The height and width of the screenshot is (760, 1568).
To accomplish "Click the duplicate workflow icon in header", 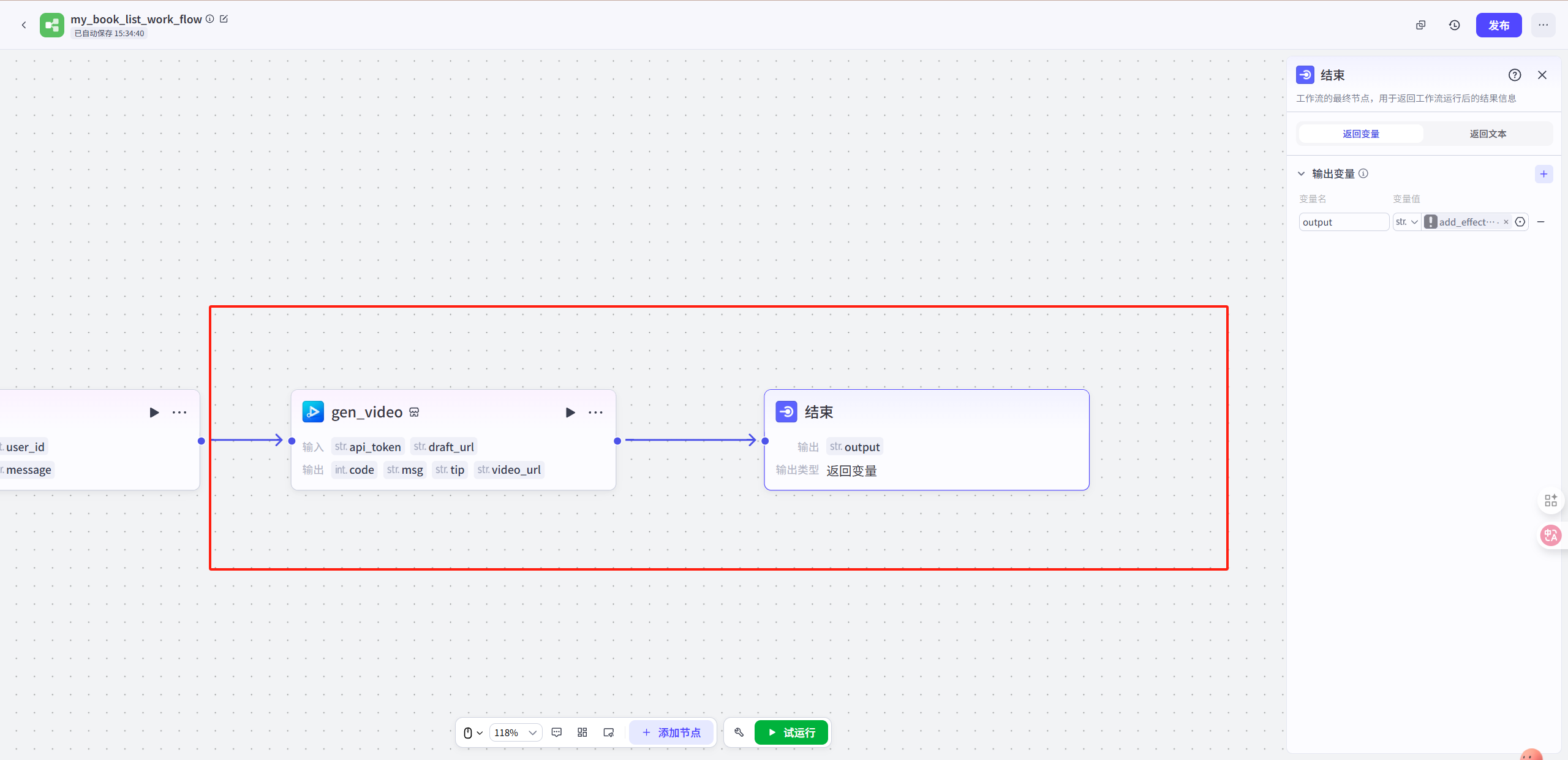I will [1421, 25].
